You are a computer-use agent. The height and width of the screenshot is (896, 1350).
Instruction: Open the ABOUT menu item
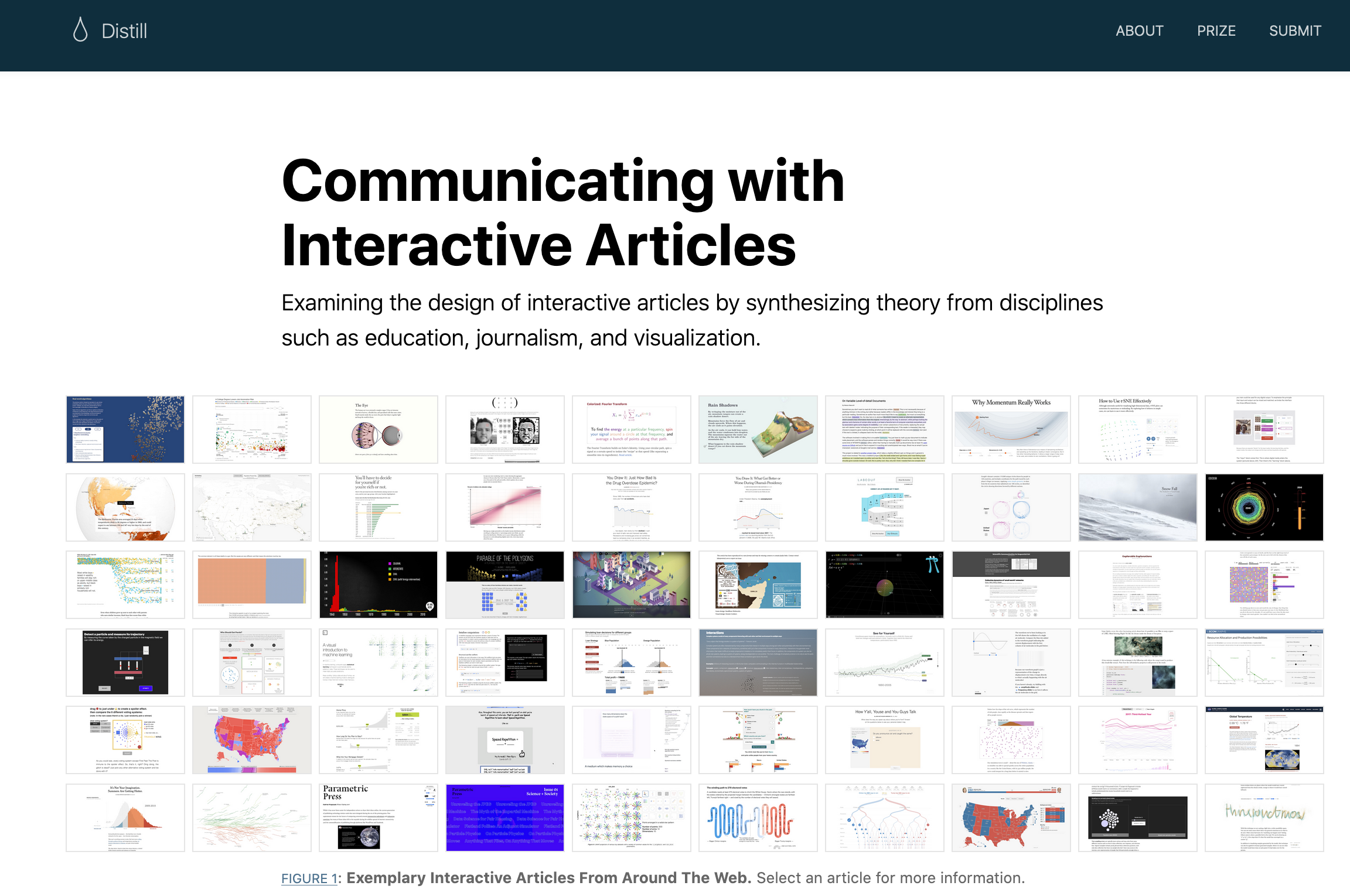pos(1138,31)
